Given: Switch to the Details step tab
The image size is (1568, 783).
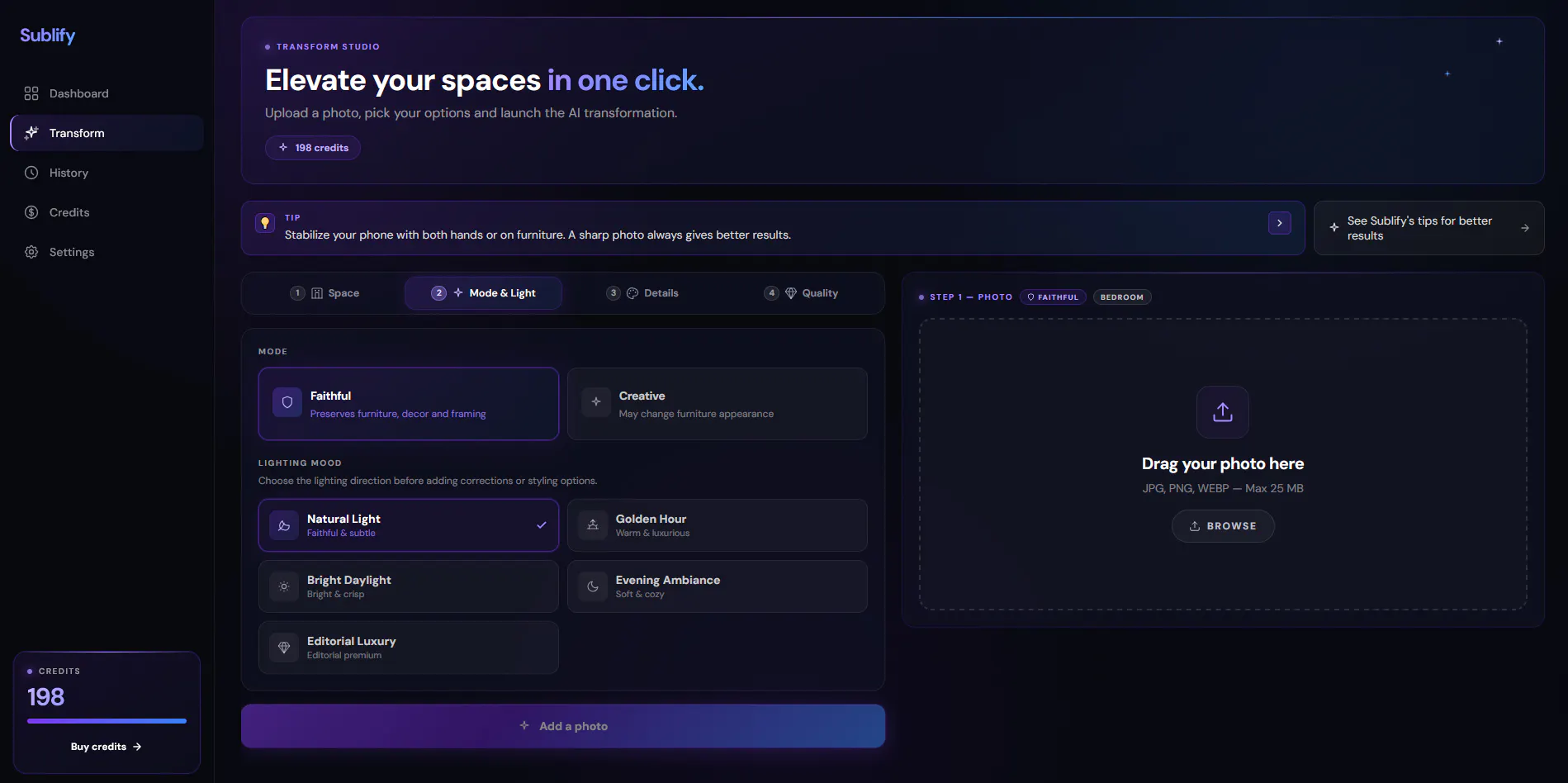Looking at the screenshot, I should pyautogui.click(x=642, y=293).
